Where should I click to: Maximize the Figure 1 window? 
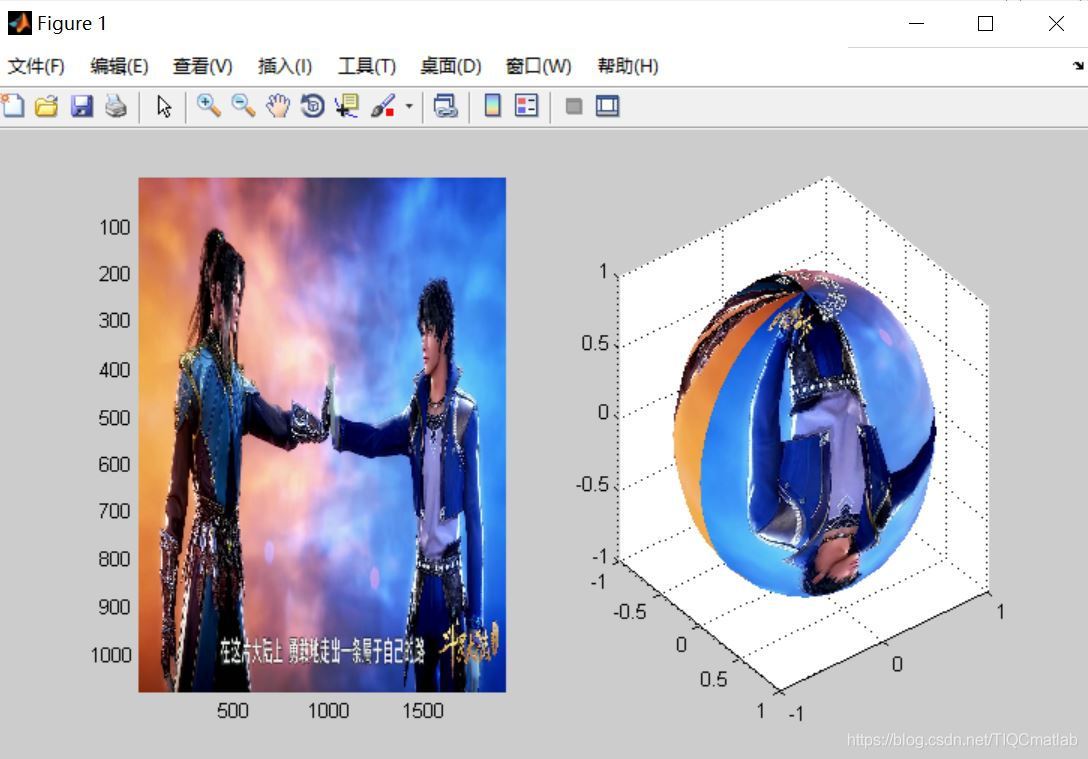click(x=985, y=24)
